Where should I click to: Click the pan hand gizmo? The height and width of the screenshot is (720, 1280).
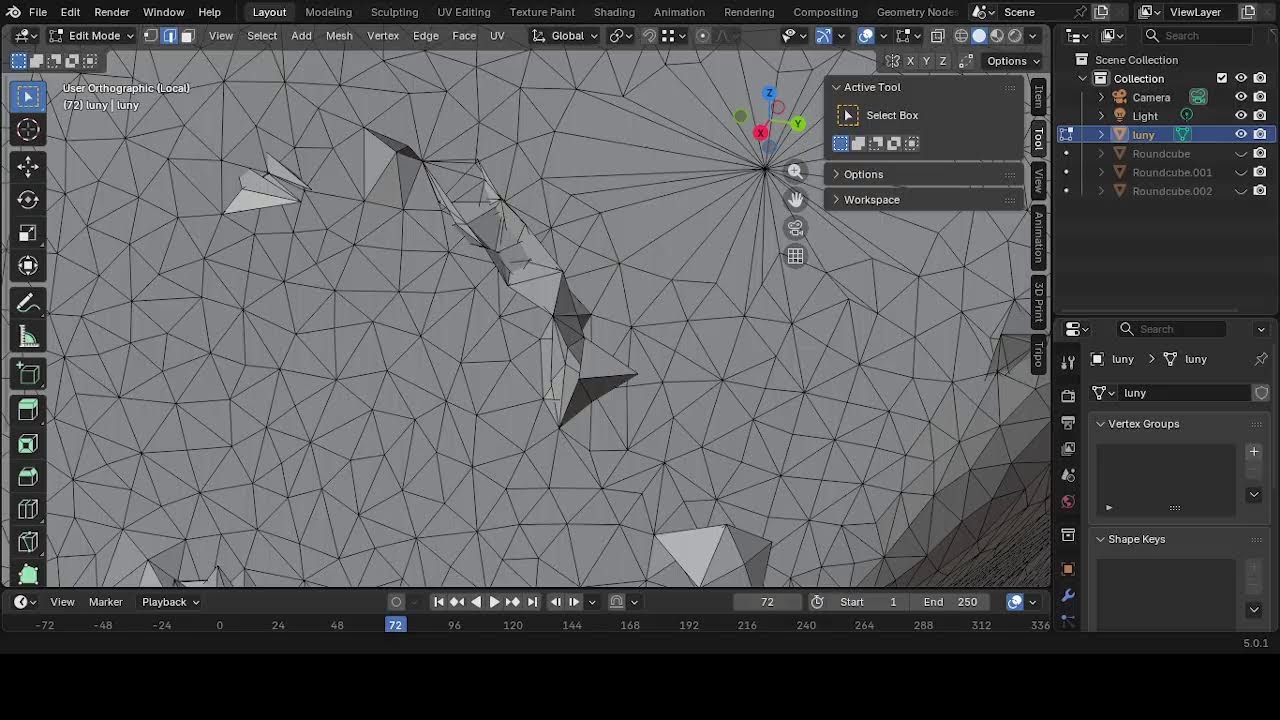point(795,200)
